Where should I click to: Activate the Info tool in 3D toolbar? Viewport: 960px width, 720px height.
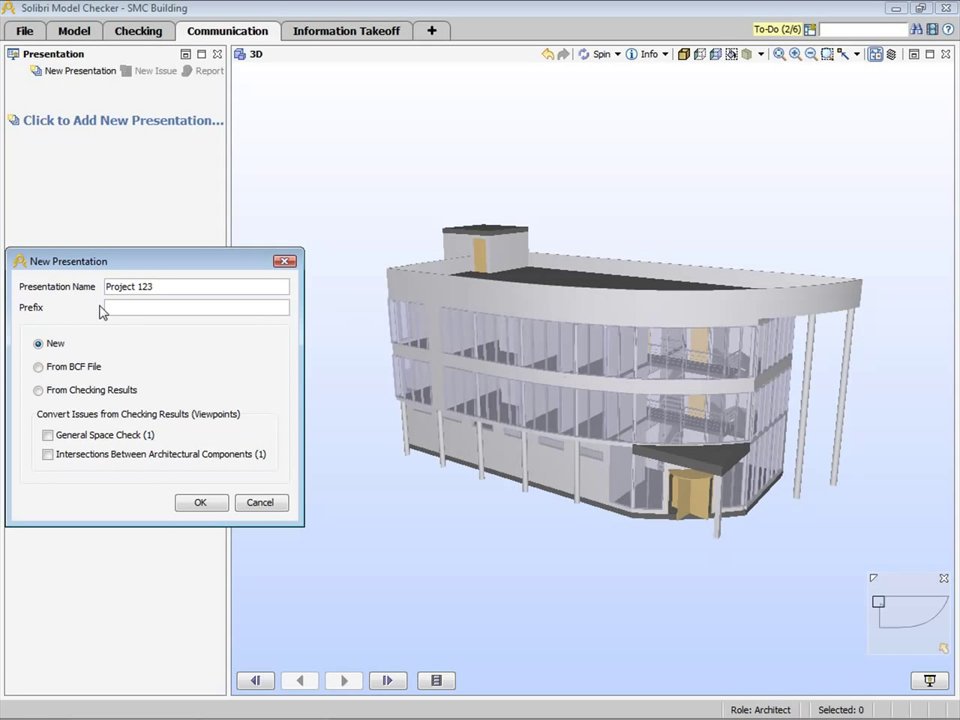point(642,54)
